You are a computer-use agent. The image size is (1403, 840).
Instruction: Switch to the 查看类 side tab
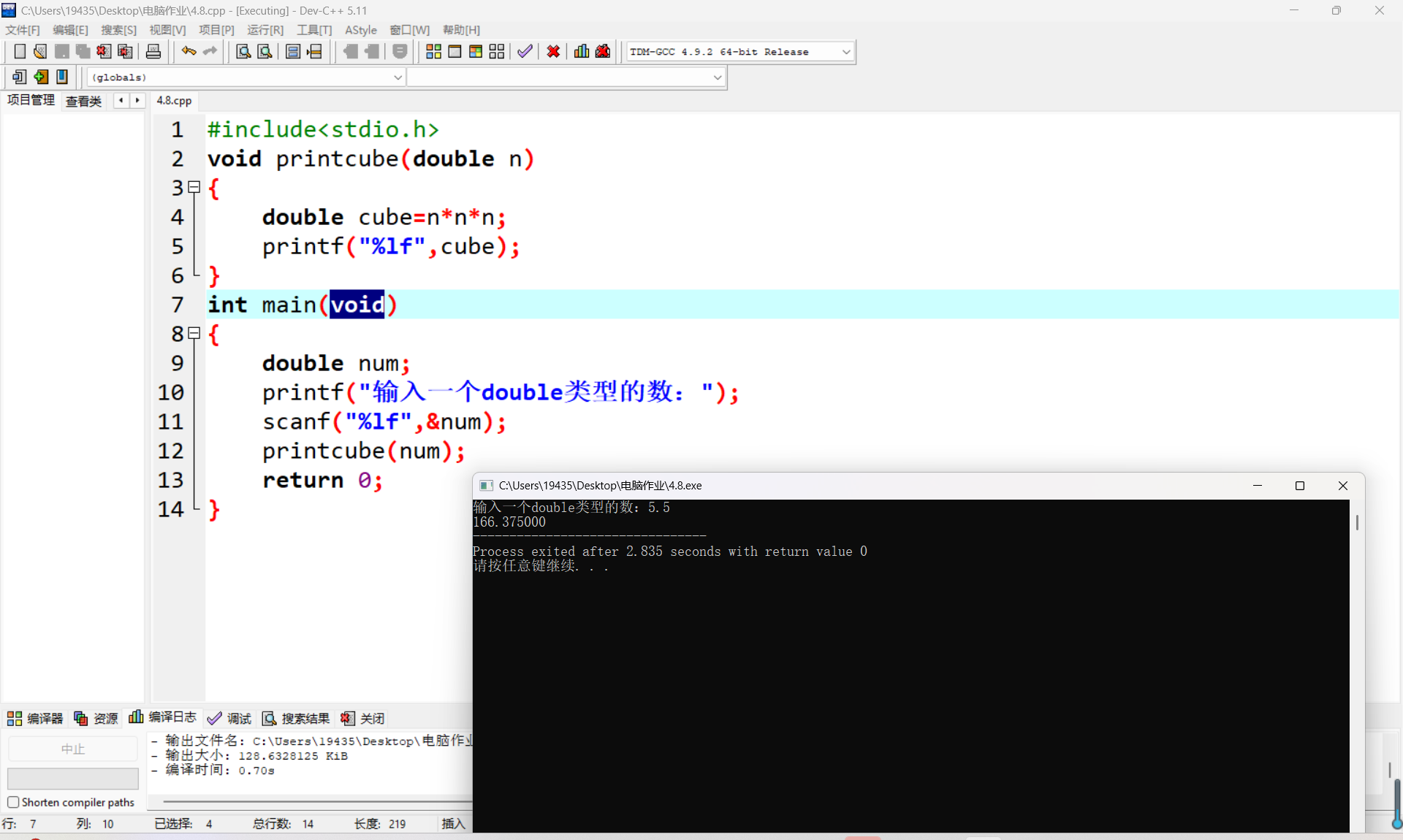83,101
